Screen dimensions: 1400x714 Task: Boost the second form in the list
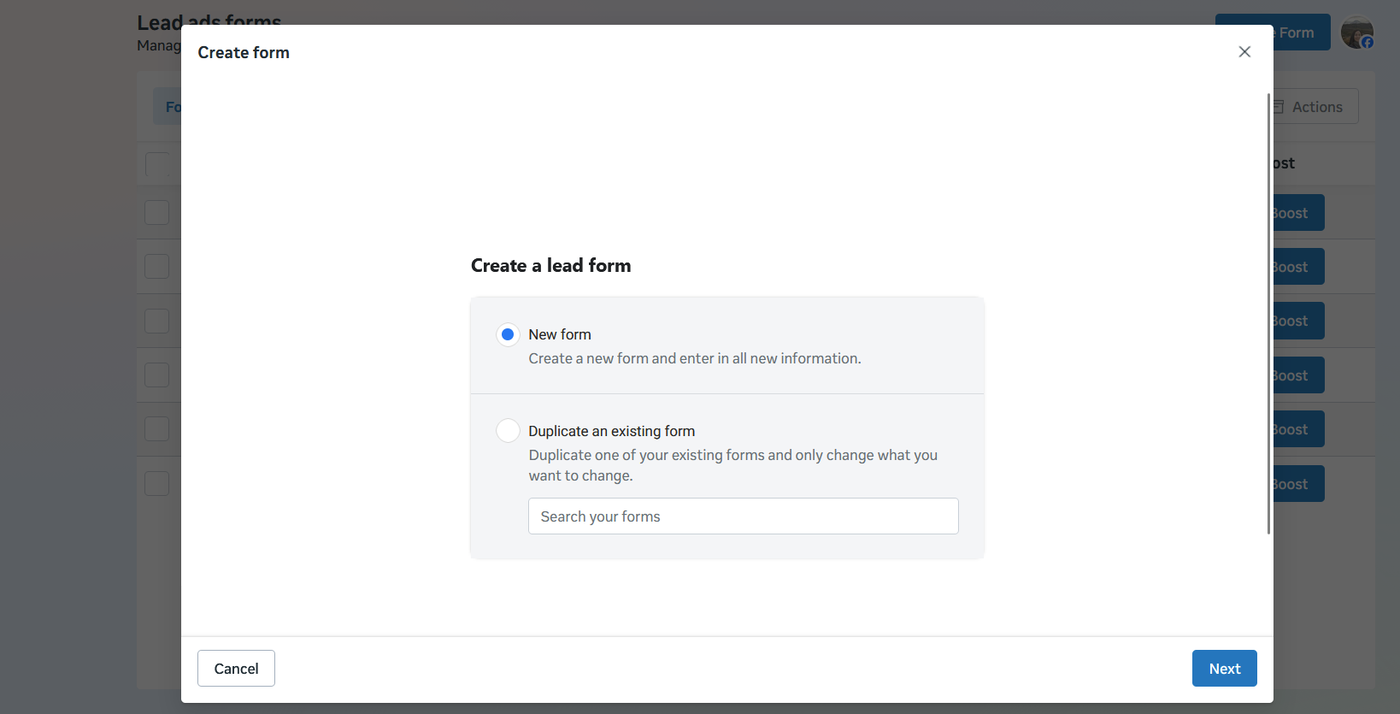point(1298,267)
